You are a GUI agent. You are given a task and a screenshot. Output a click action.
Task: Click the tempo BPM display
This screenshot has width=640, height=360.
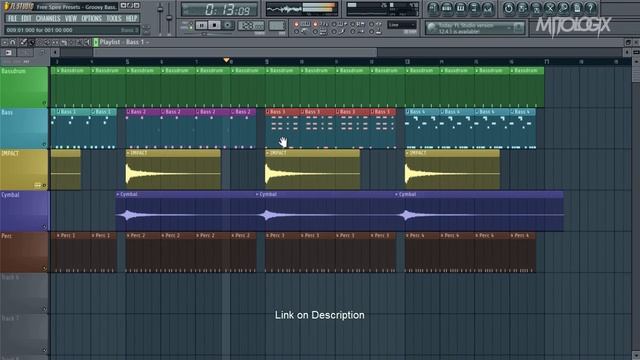tap(251, 26)
